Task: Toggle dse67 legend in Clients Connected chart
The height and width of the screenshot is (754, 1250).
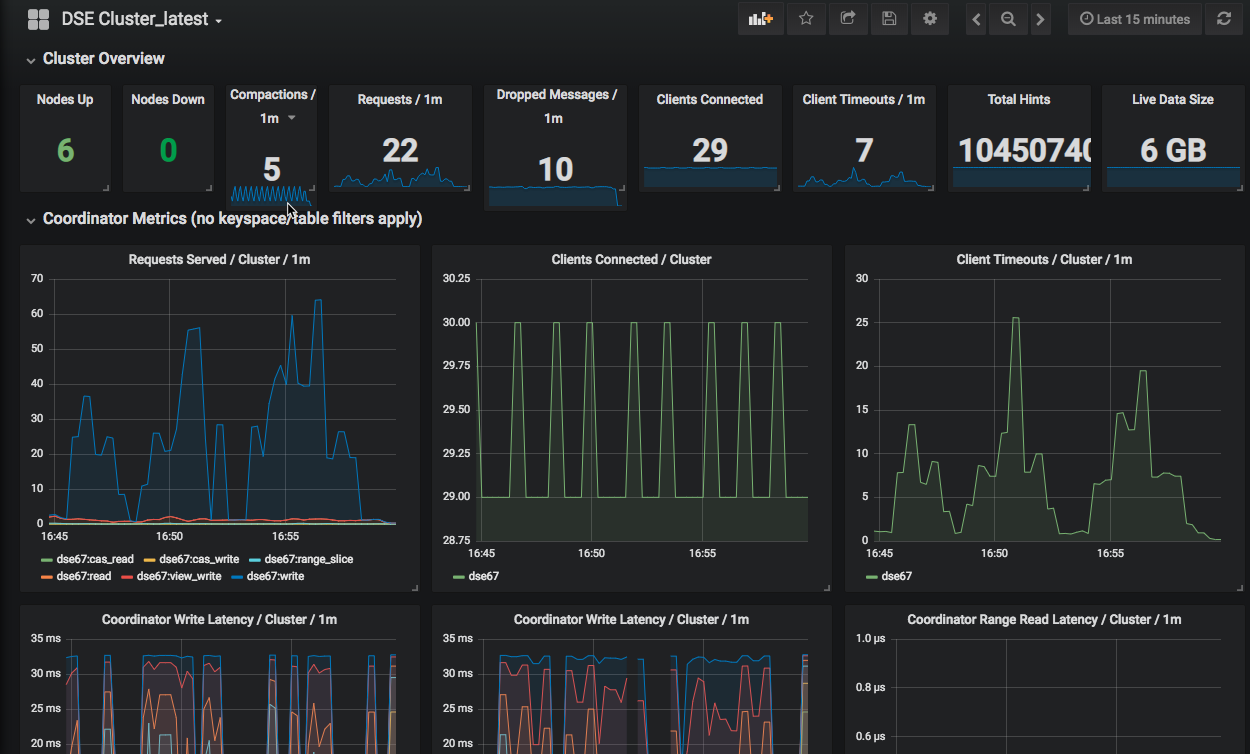Action: [x=476, y=576]
